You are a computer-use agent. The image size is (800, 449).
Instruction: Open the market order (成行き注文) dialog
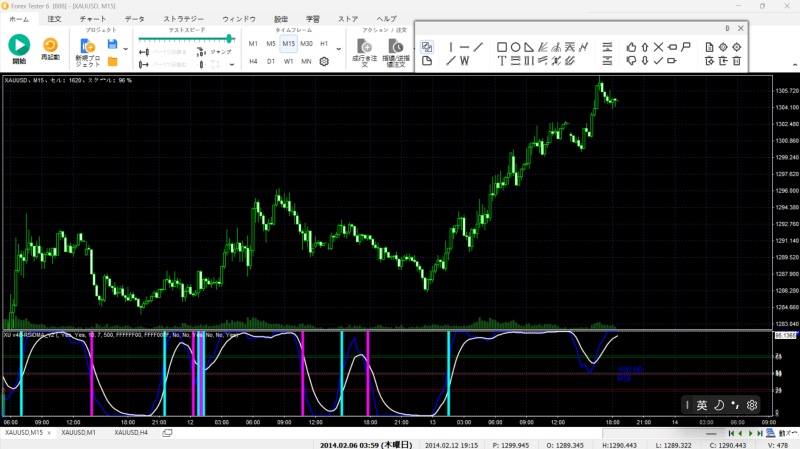[365, 46]
